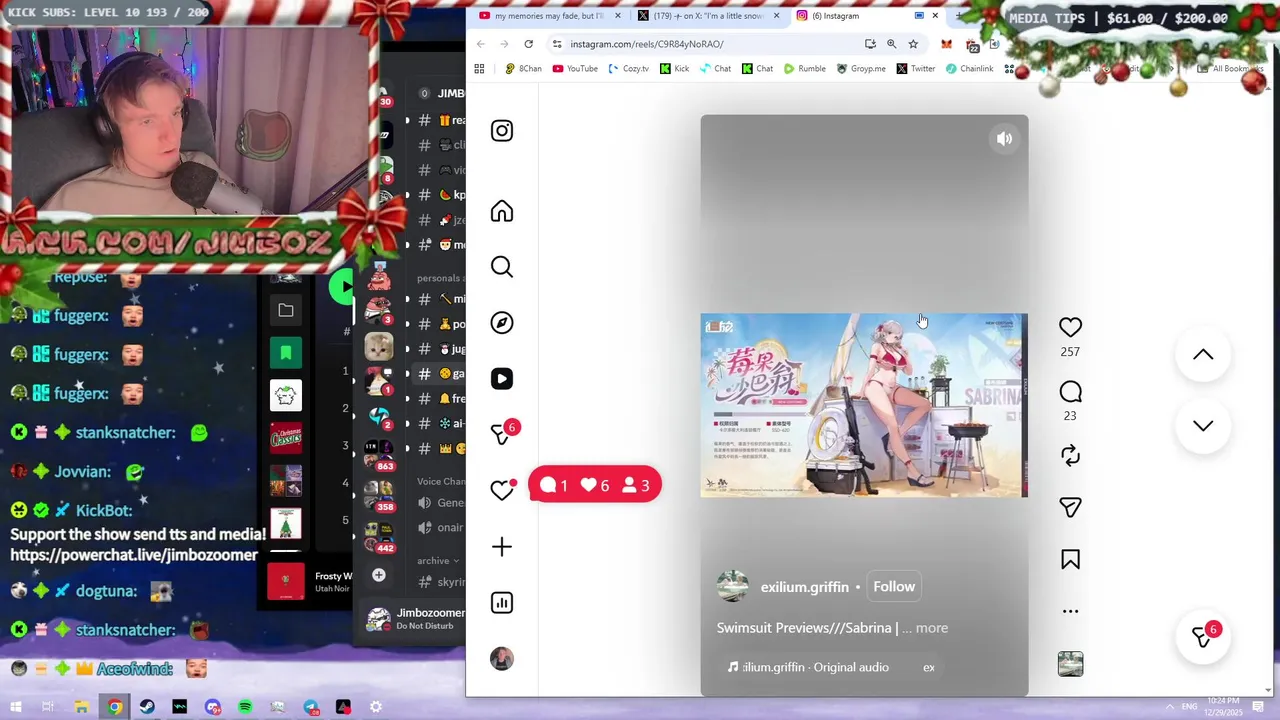Open Instagram Dashboard chart icon

(x=502, y=603)
